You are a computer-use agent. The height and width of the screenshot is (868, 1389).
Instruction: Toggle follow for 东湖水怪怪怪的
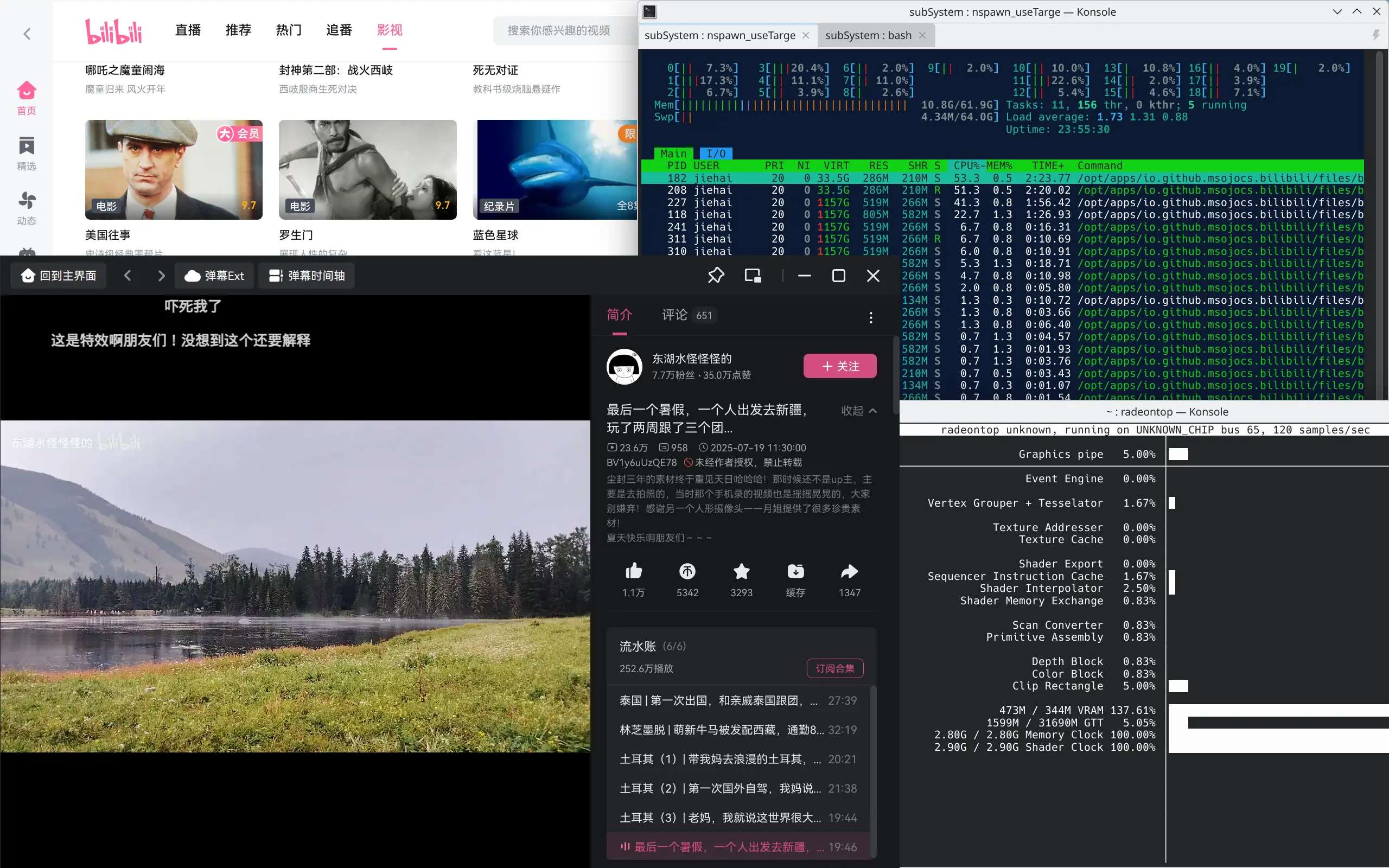[x=839, y=366]
